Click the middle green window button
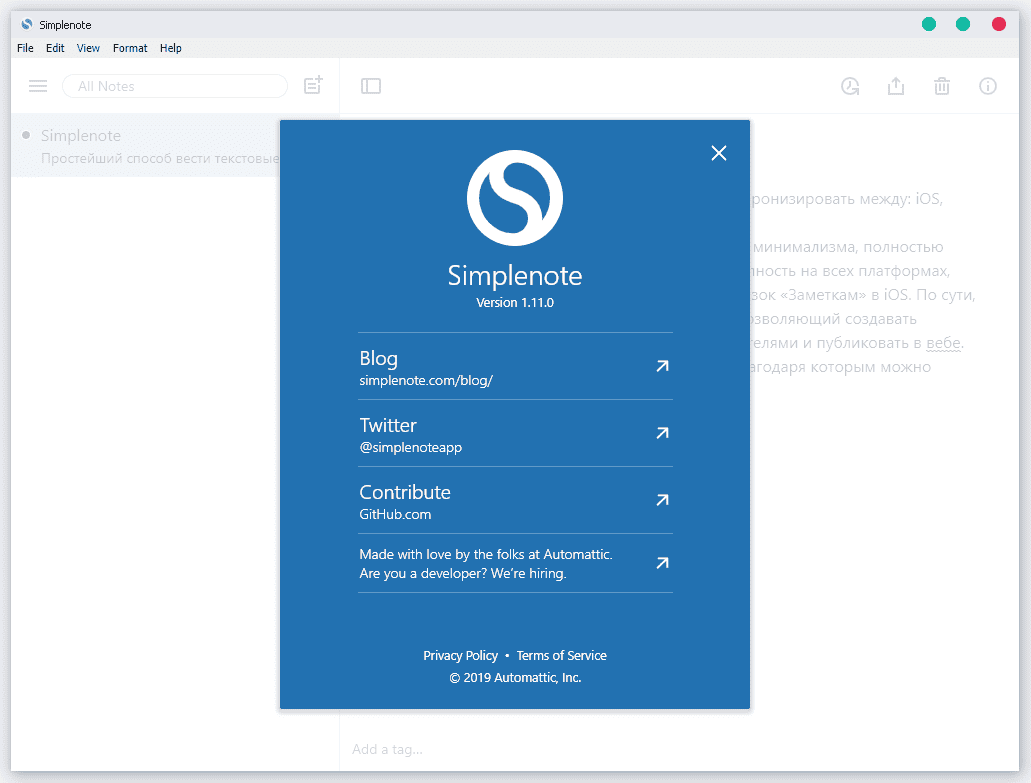This screenshot has width=1031, height=783. point(963,24)
